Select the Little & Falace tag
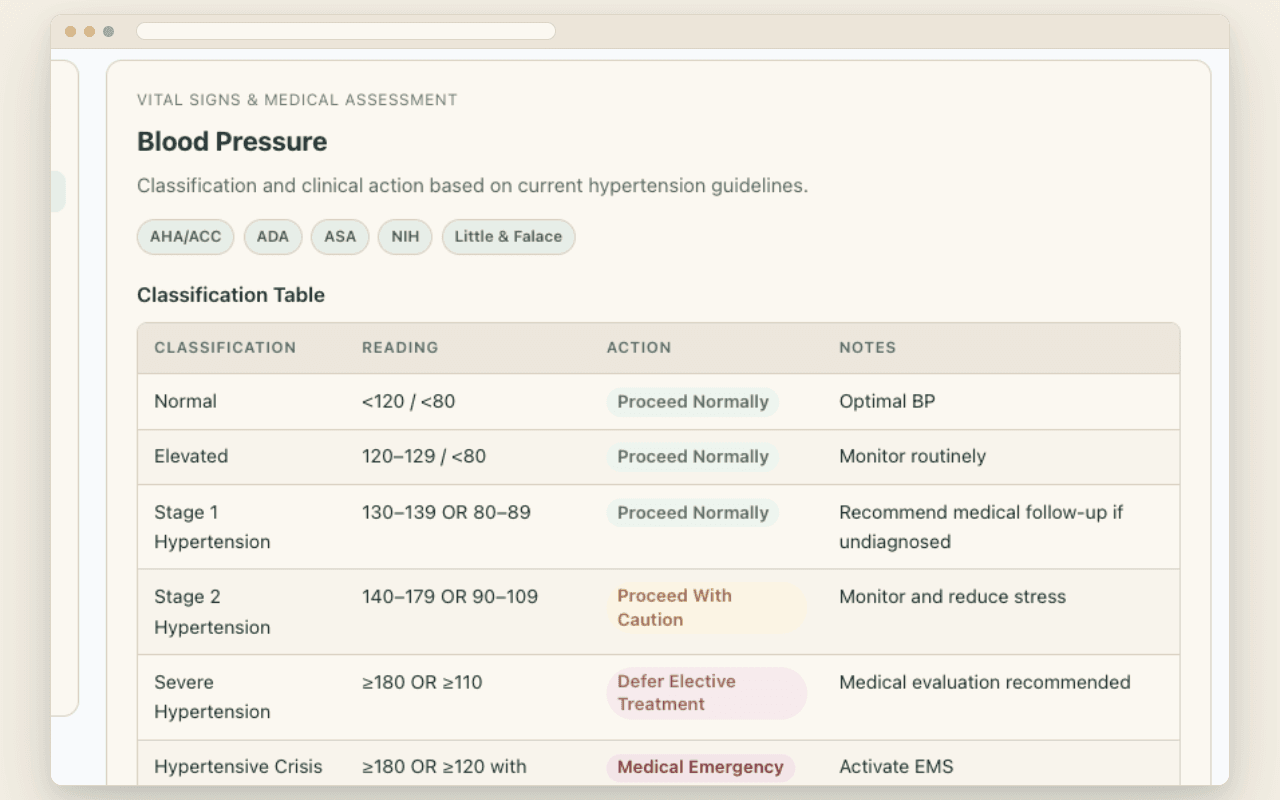The width and height of the screenshot is (1280, 800). tap(508, 237)
